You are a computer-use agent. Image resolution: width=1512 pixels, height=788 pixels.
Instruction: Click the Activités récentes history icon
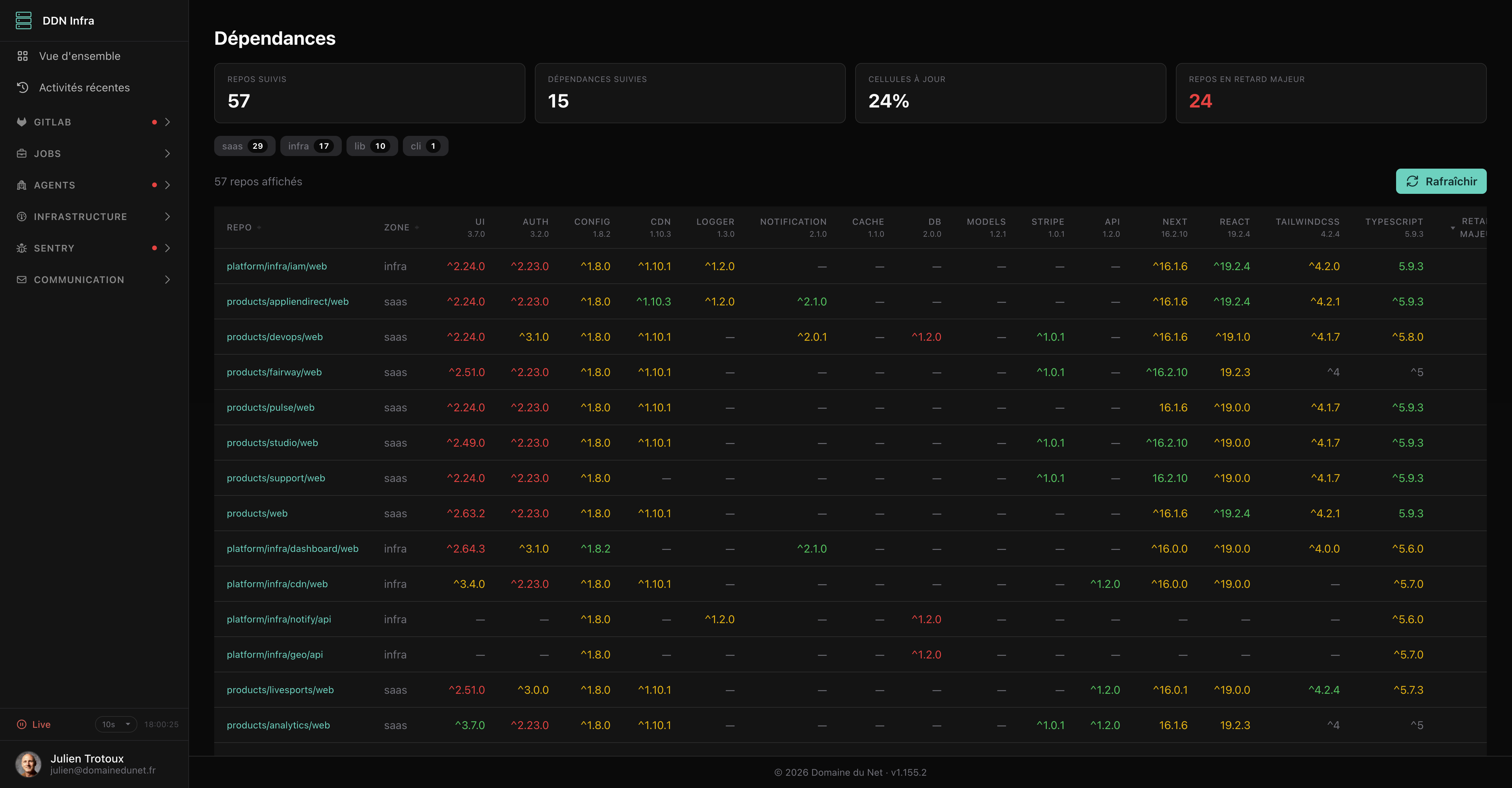[22, 88]
